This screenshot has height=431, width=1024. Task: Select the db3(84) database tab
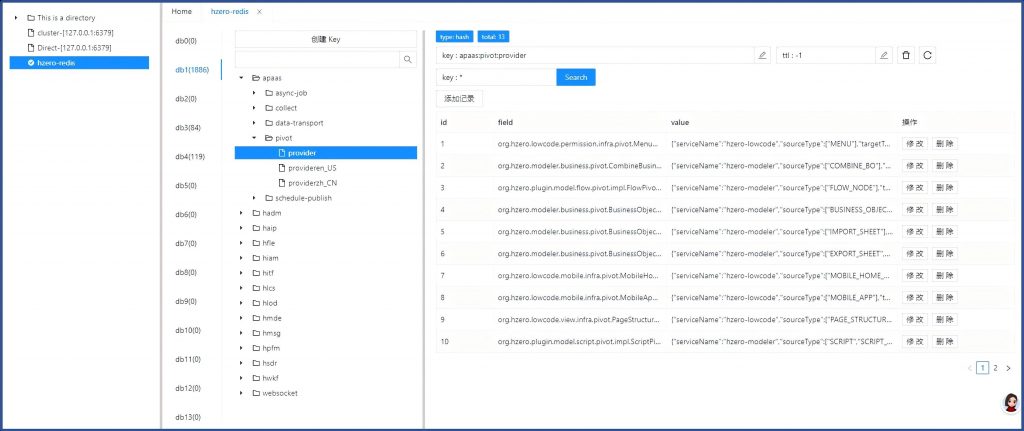point(188,128)
